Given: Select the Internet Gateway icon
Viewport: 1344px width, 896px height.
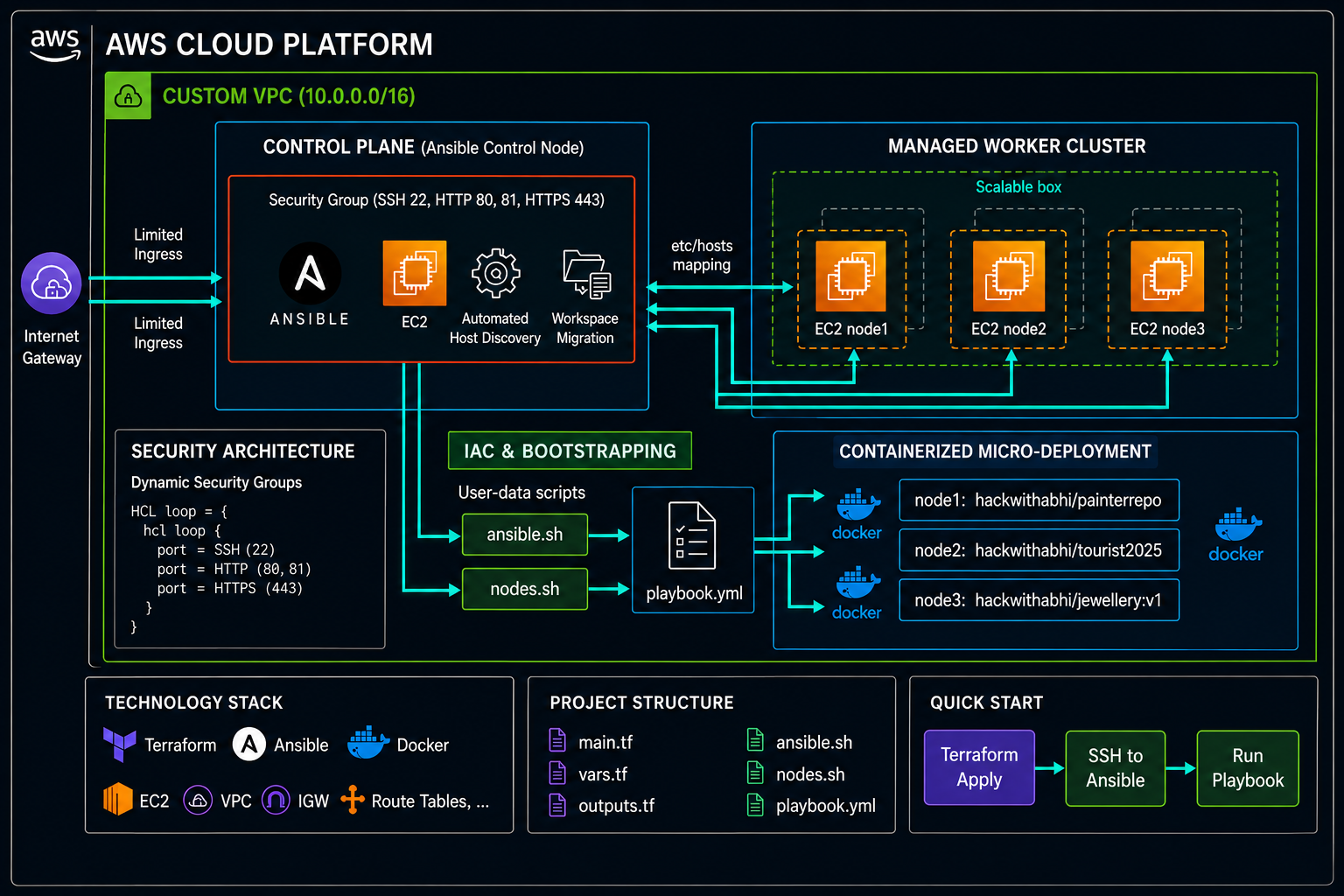Looking at the screenshot, I should 52,283.
